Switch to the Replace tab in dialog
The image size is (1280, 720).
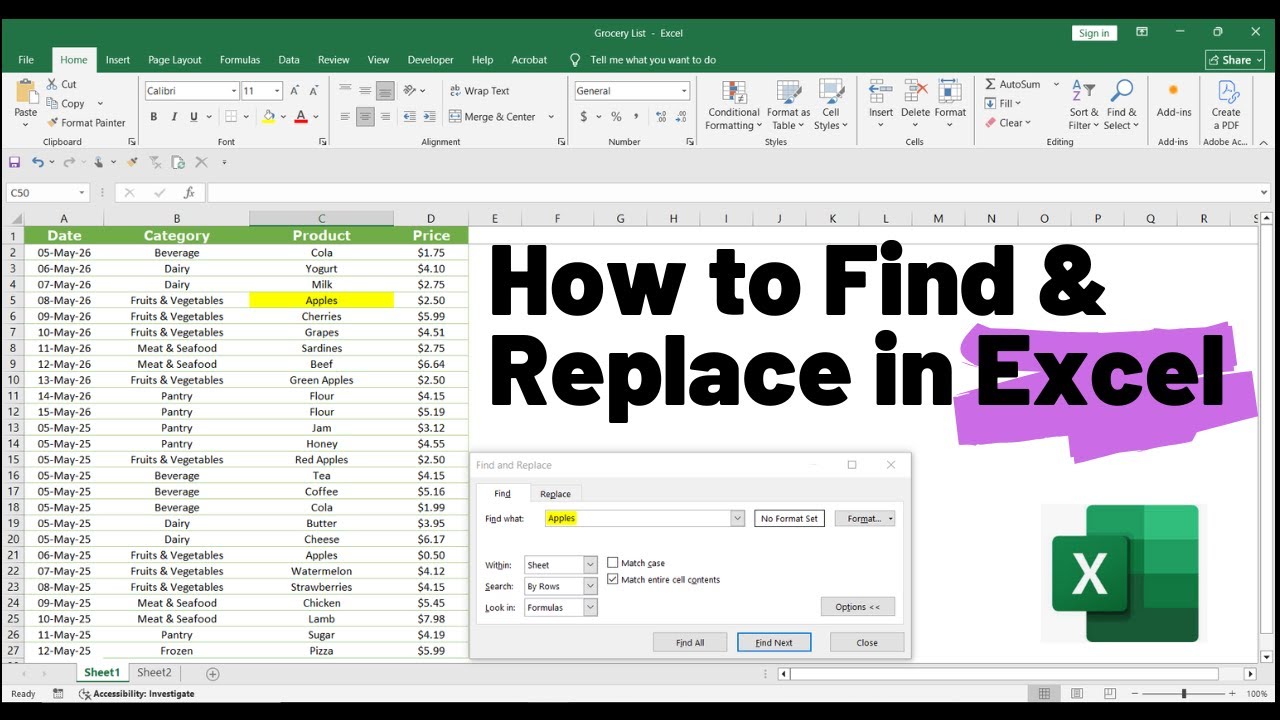(555, 494)
